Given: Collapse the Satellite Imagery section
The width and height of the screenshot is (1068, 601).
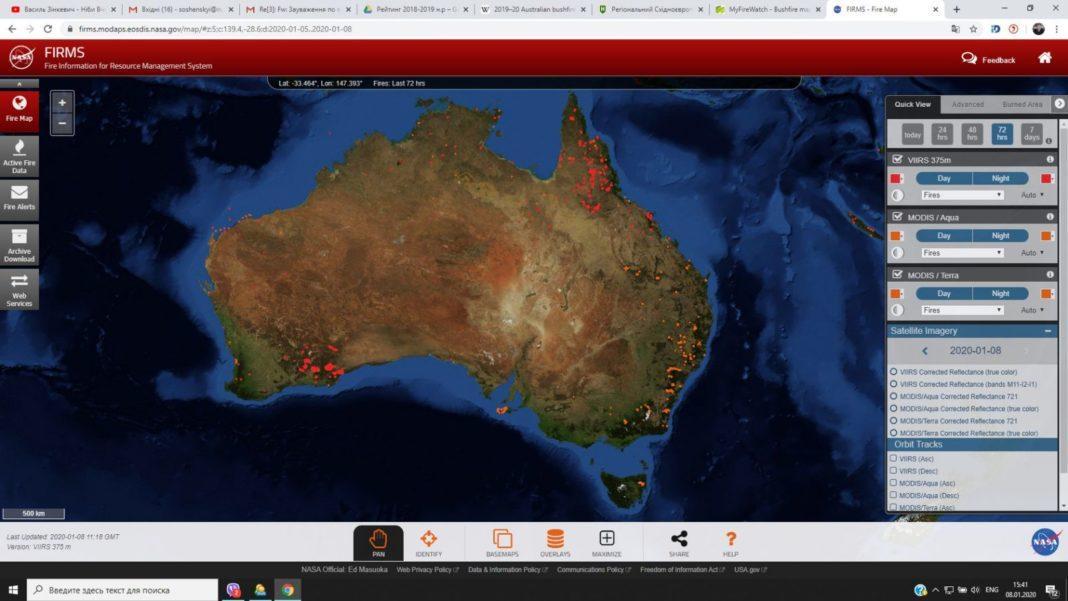Looking at the screenshot, I should [x=1048, y=331].
